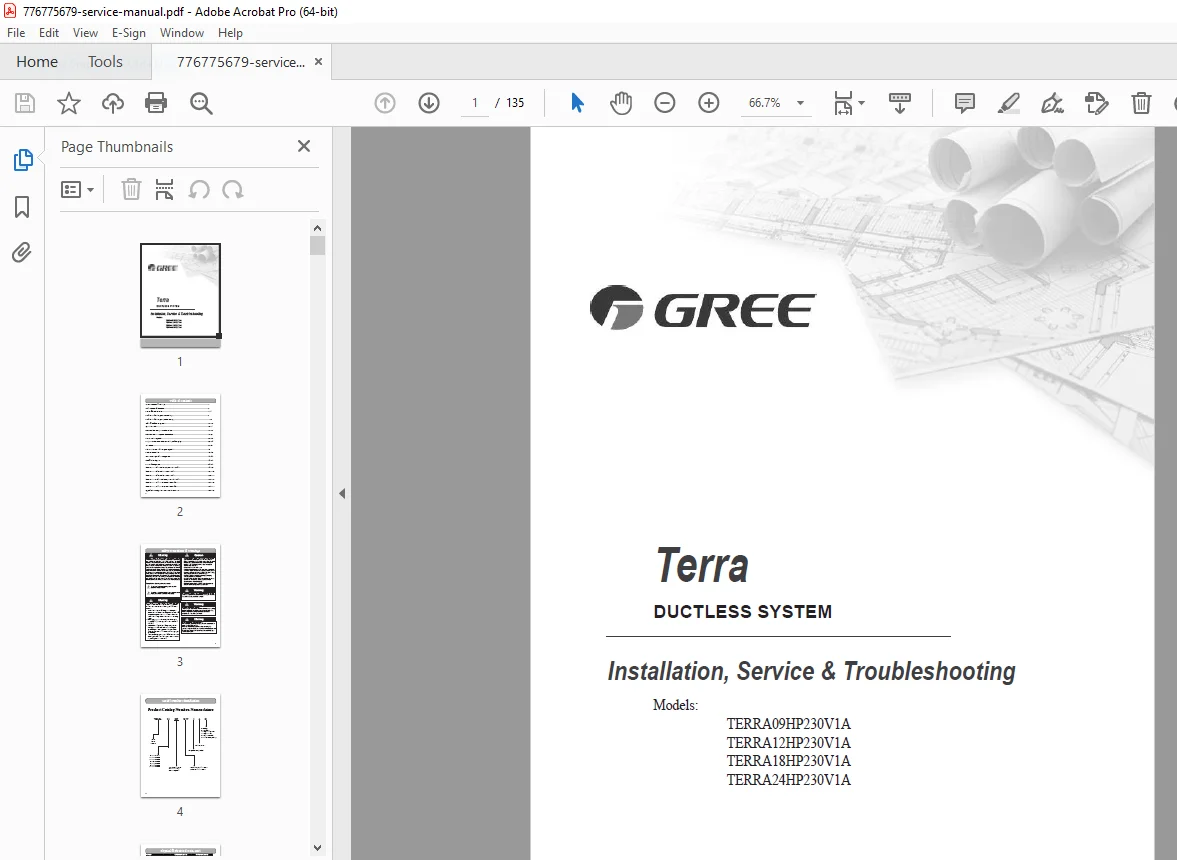The image size is (1177, 860).
Task: Click the current page number field
Action: [474, 103]
